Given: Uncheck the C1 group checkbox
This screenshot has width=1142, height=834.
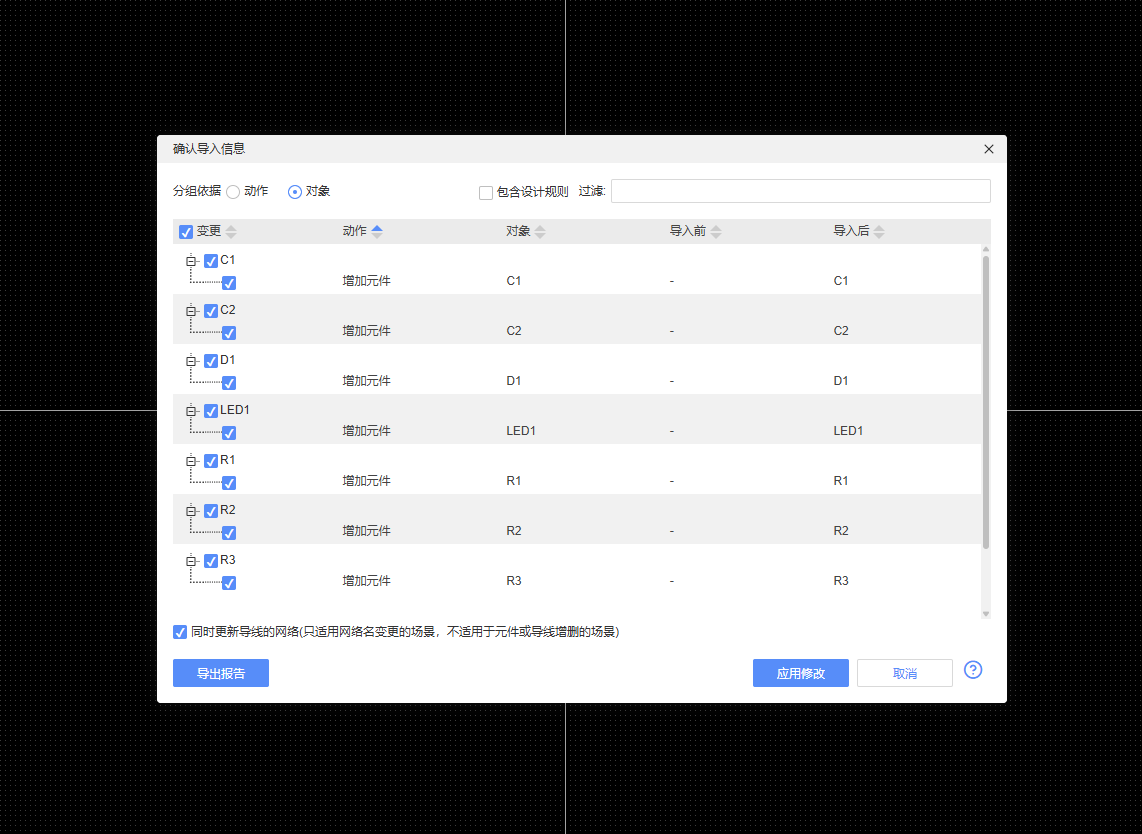Looking at the screenshot, I should [x=211, y=261].
